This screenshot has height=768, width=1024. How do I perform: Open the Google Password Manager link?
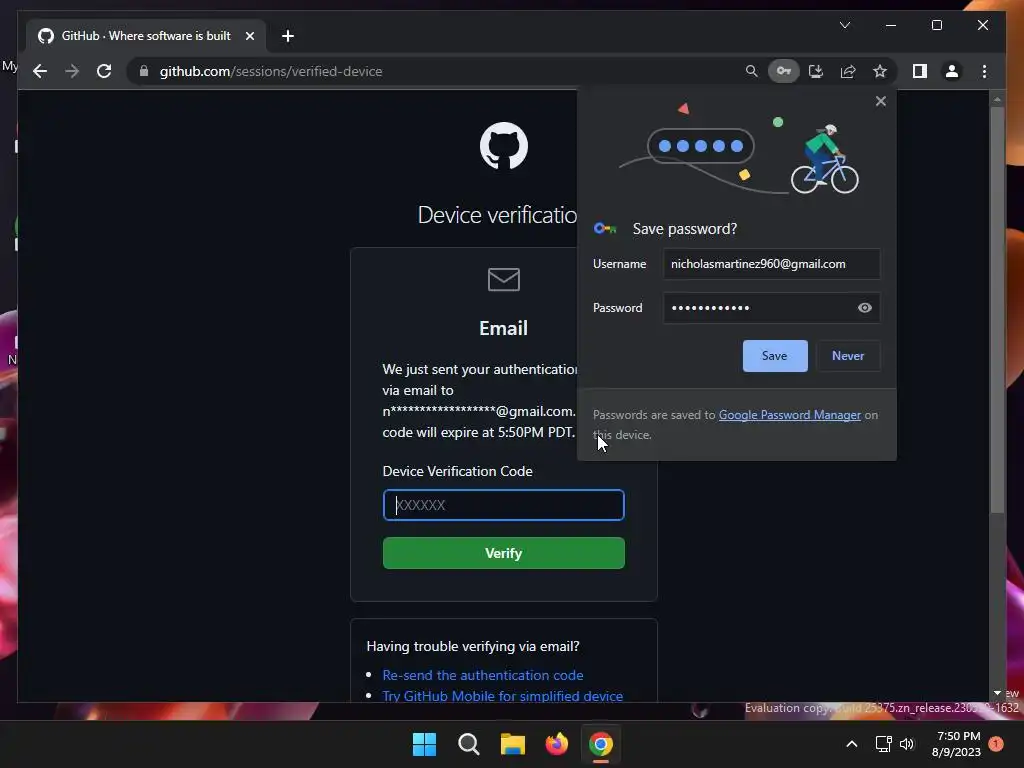tap(790, 415)
